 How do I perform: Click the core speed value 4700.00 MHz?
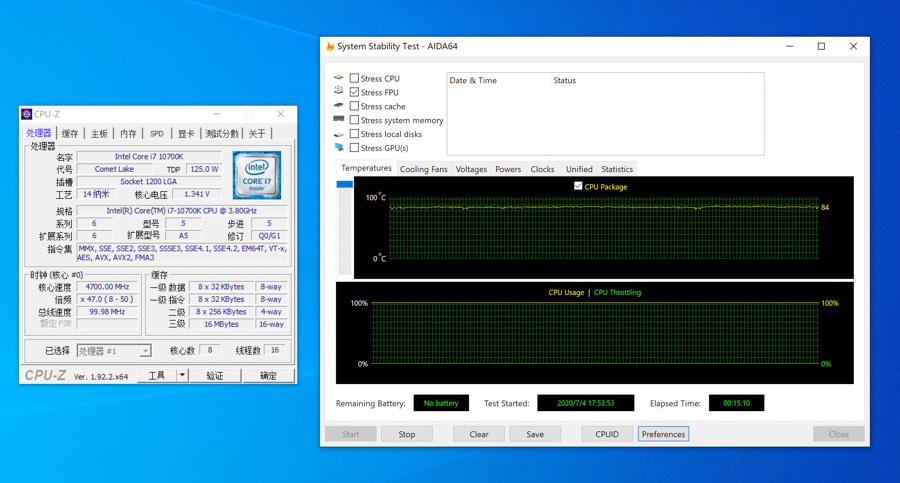point(107,287)
